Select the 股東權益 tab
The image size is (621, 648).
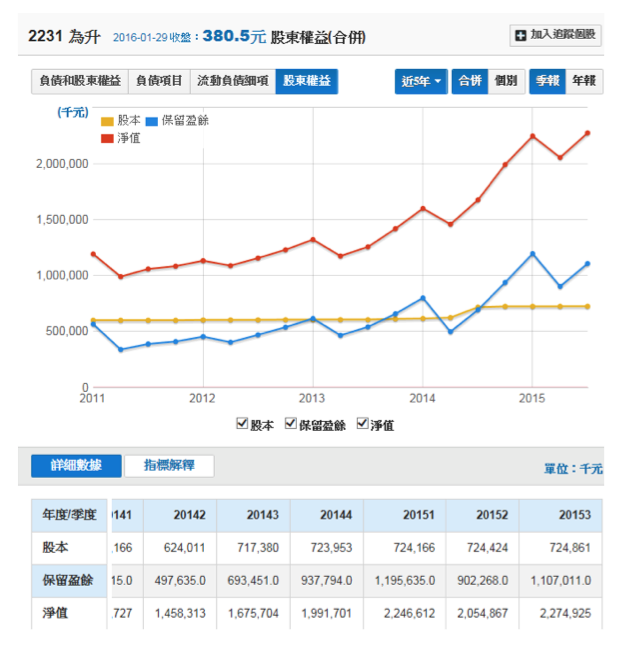[x=307, y=81]
